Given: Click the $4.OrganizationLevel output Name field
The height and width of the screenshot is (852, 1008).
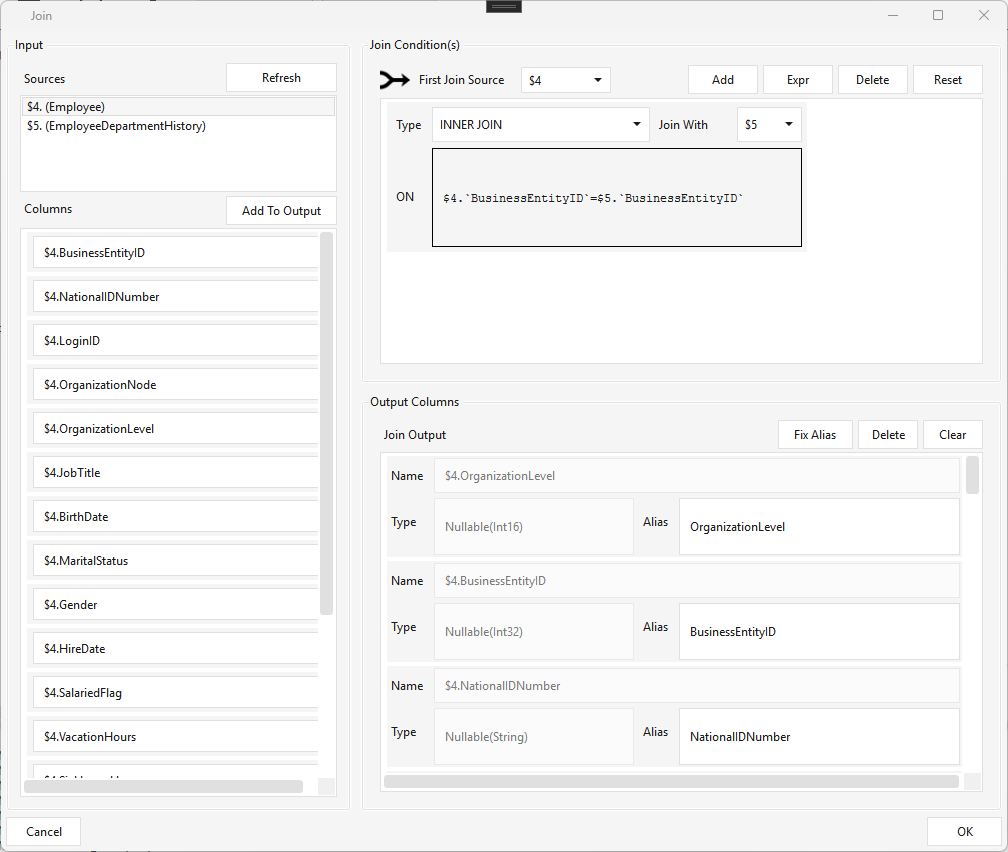Looking at the screenshot, I should tap(697, 476).
